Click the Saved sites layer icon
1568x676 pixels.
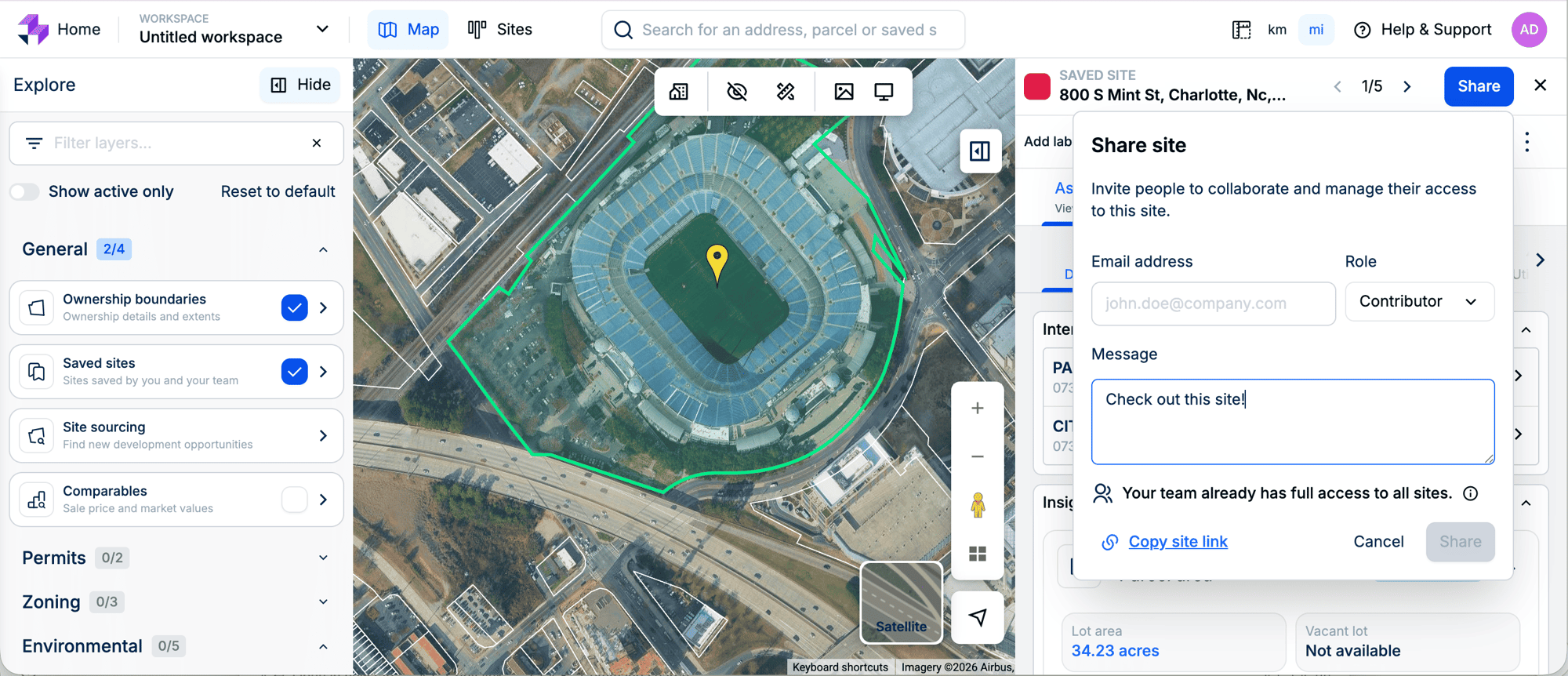[x=37, y=372]
